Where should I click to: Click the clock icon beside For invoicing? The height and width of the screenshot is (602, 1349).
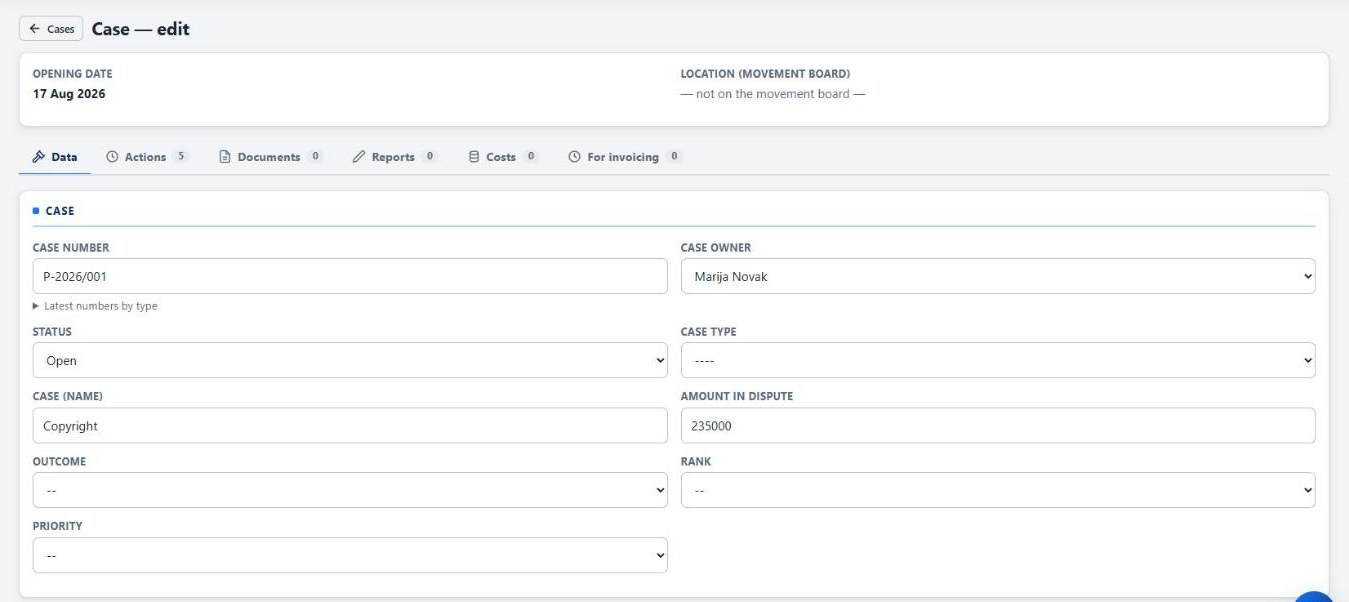tap(574, 157)
